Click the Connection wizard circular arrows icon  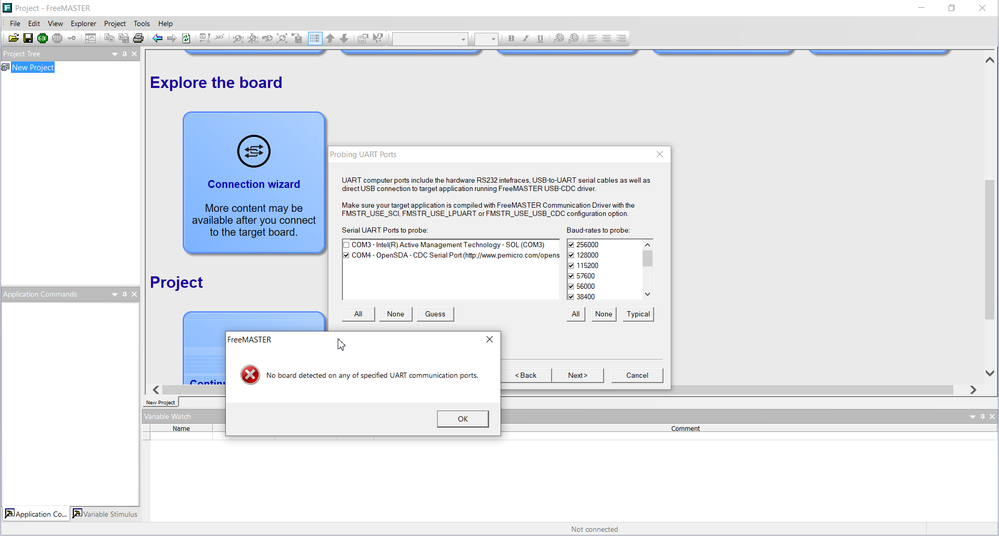[254, 151]
